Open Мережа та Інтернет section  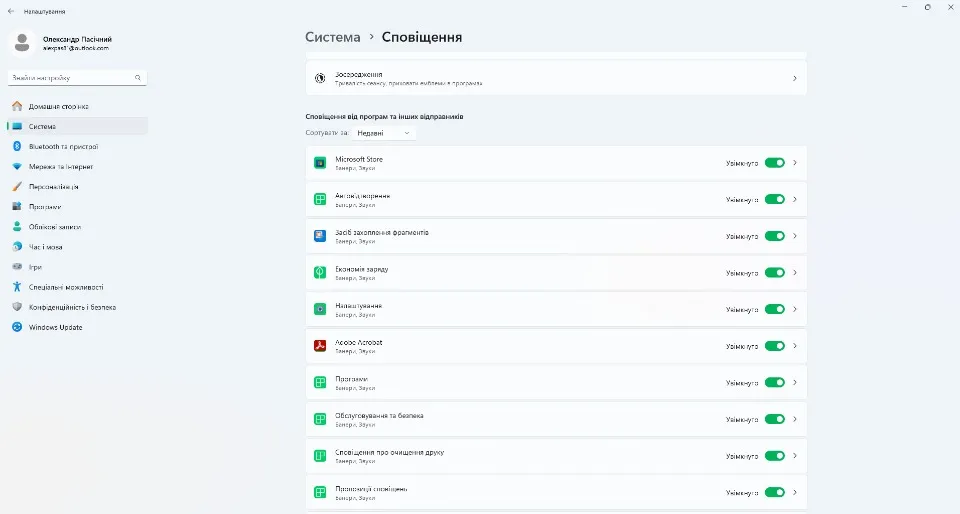(x=60, y=167)
